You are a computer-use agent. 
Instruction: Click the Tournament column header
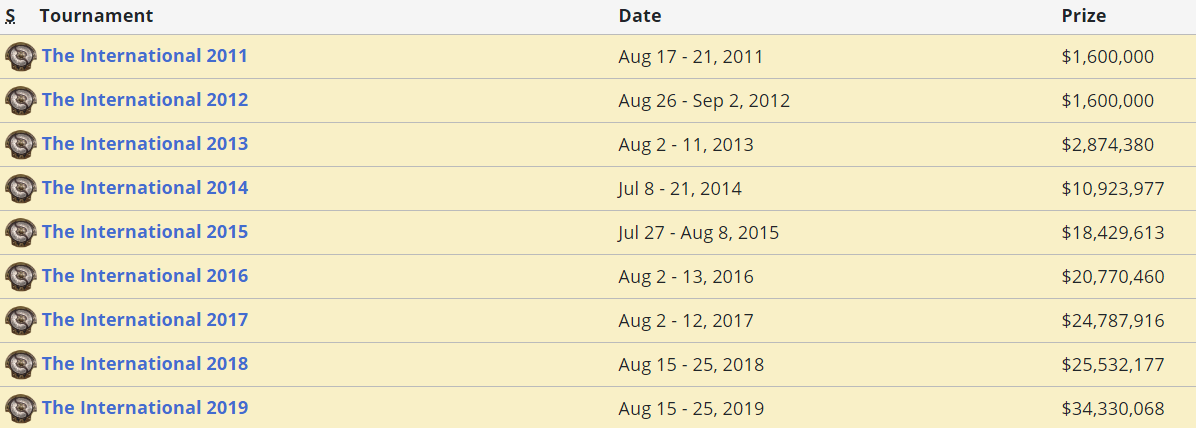(x=96, y=15)
